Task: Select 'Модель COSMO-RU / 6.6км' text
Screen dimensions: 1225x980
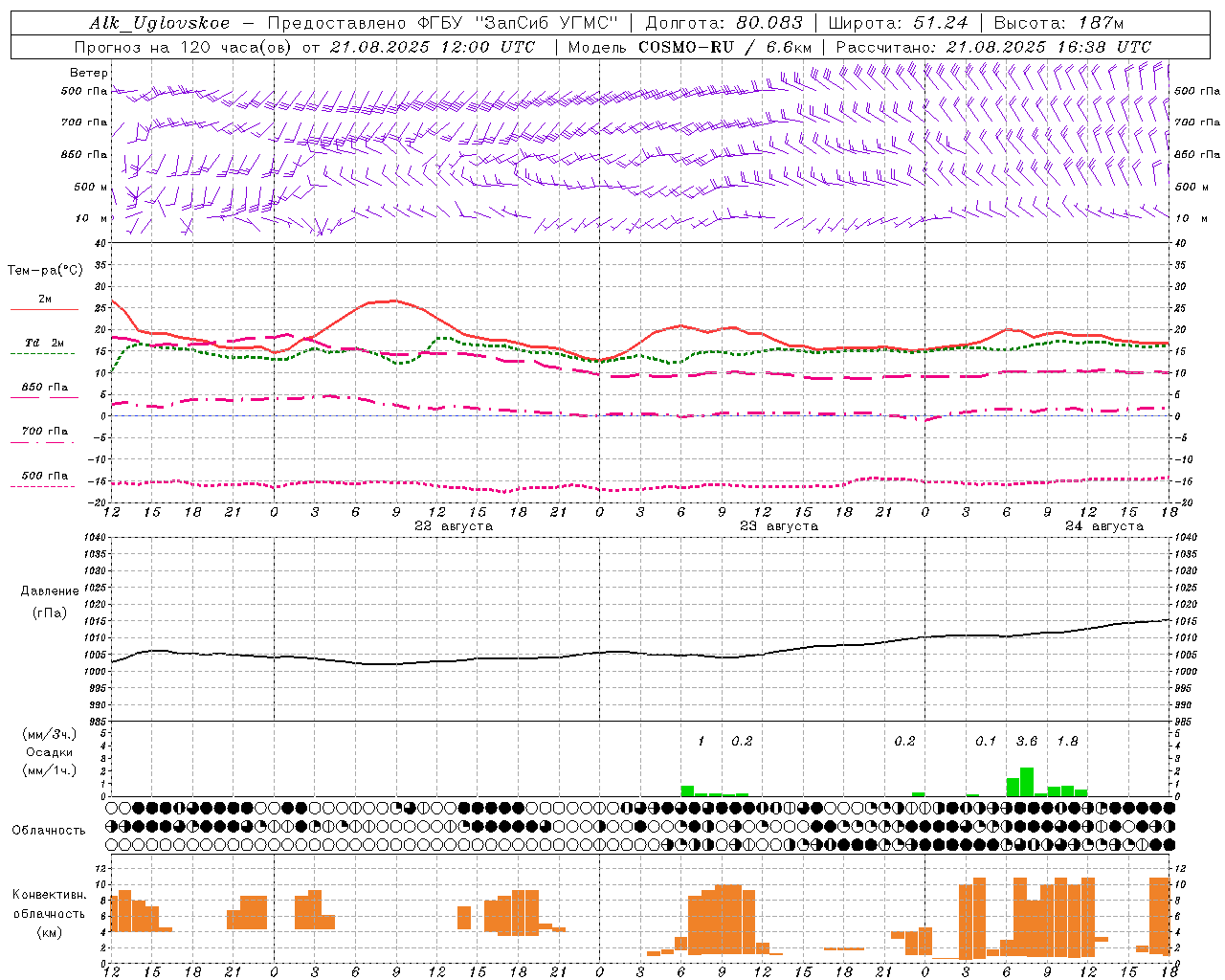Action: tap(690, 47)
